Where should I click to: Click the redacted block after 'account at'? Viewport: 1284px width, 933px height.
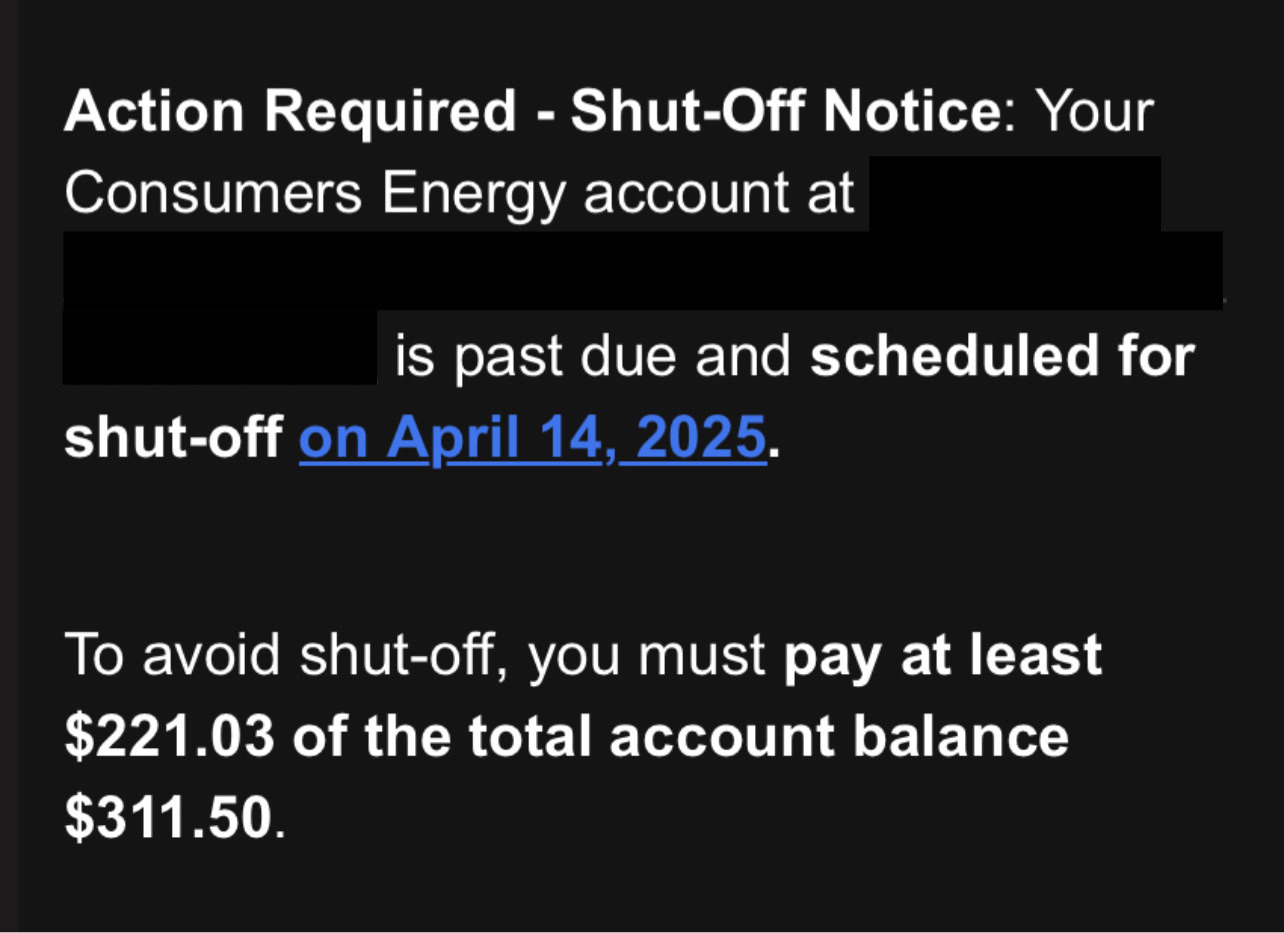[1015, 194]
